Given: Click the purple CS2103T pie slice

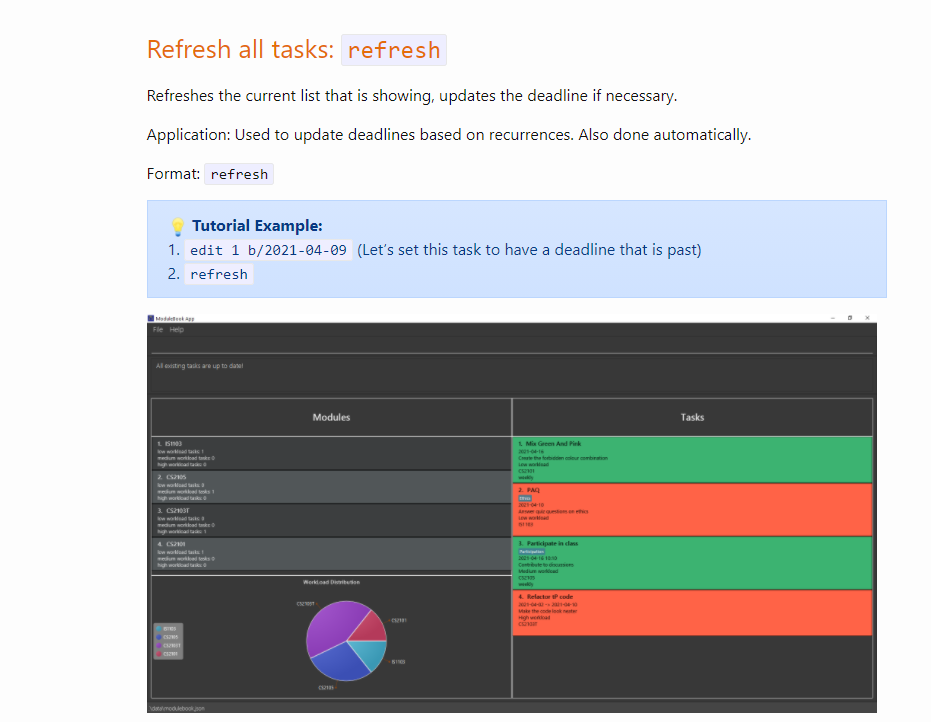Looking at the screenshot, I should (x=334, y=623).
